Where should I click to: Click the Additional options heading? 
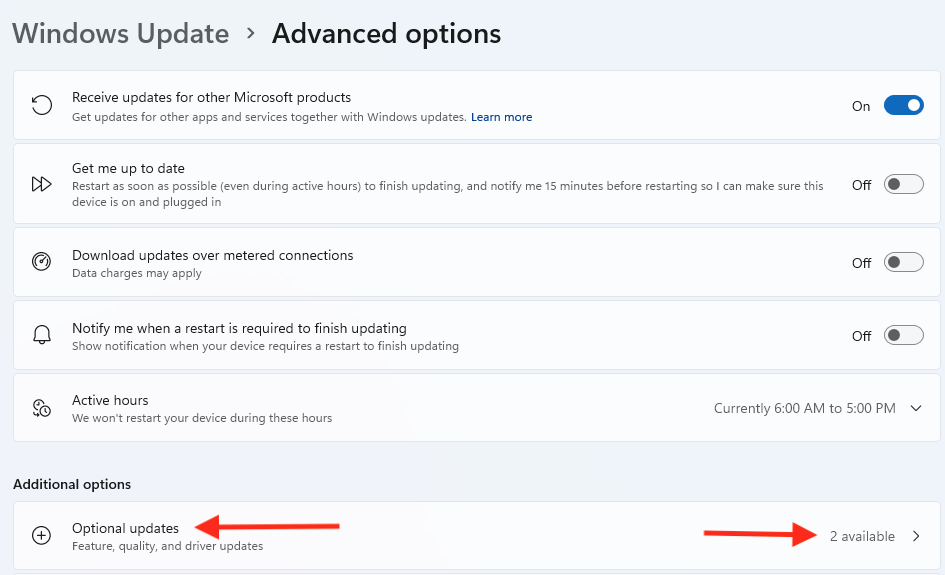[72, 484]
